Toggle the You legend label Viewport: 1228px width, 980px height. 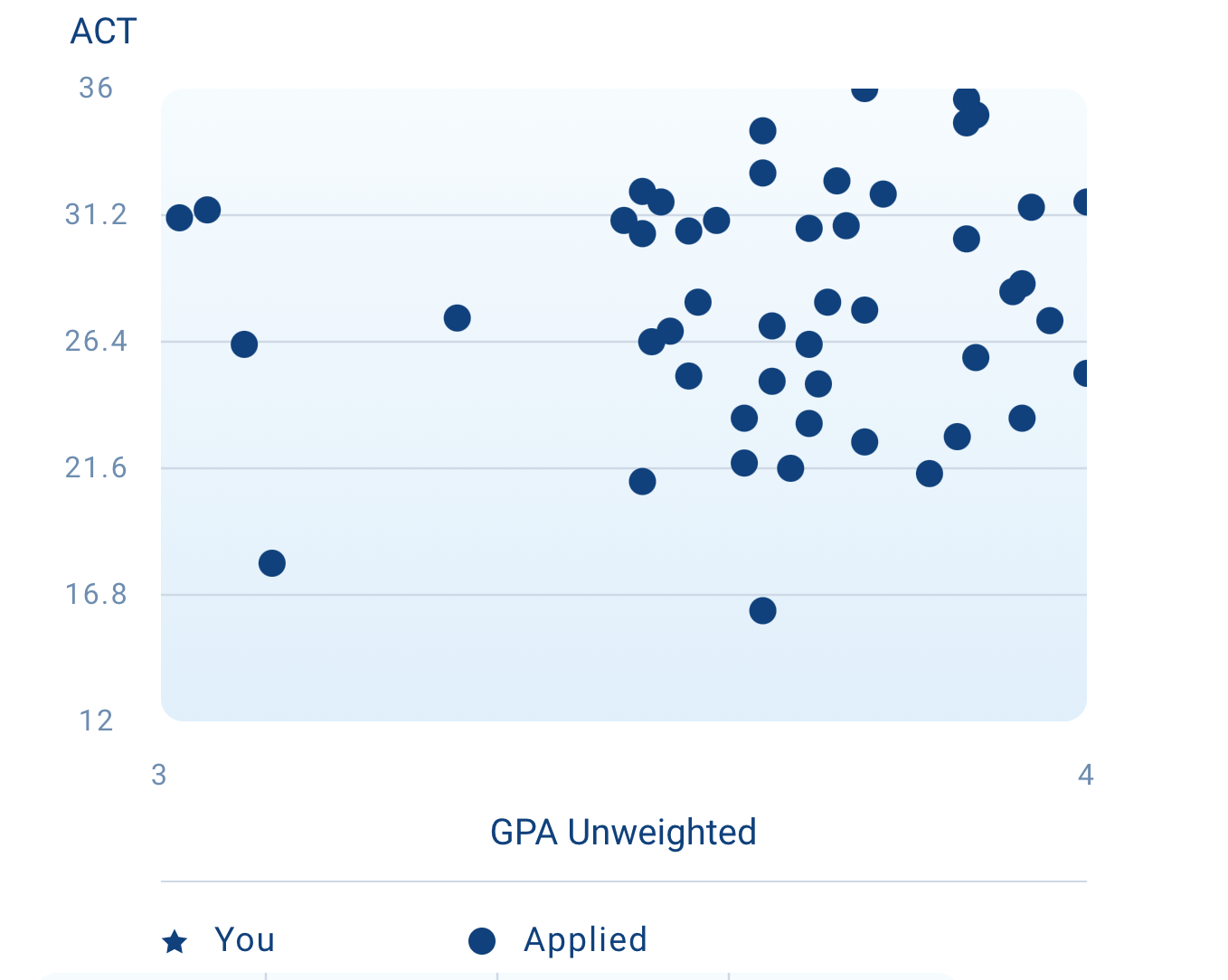click(x=244, y=940)
